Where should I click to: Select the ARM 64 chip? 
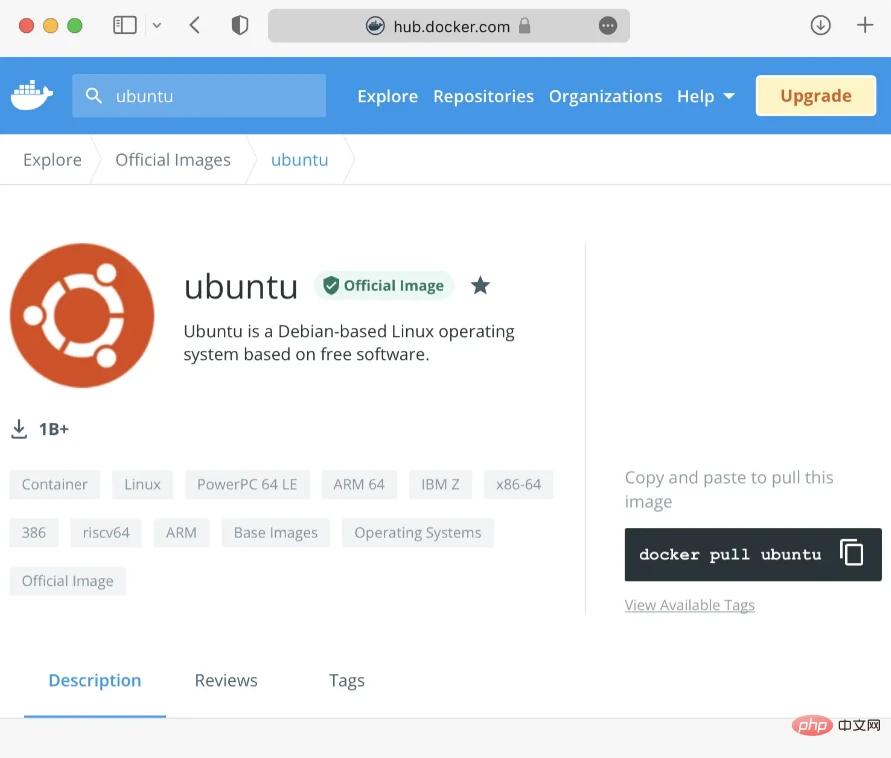(x=359, y=484)
